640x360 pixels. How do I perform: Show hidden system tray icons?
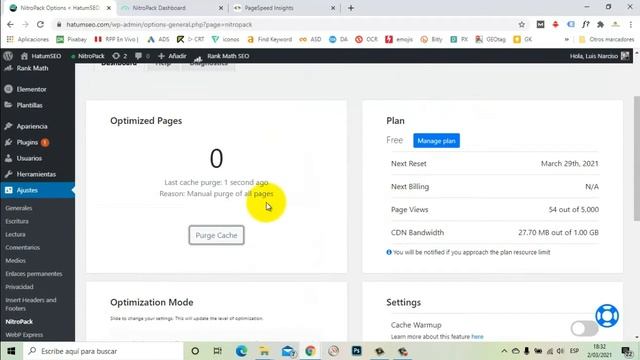click(504, 351)
